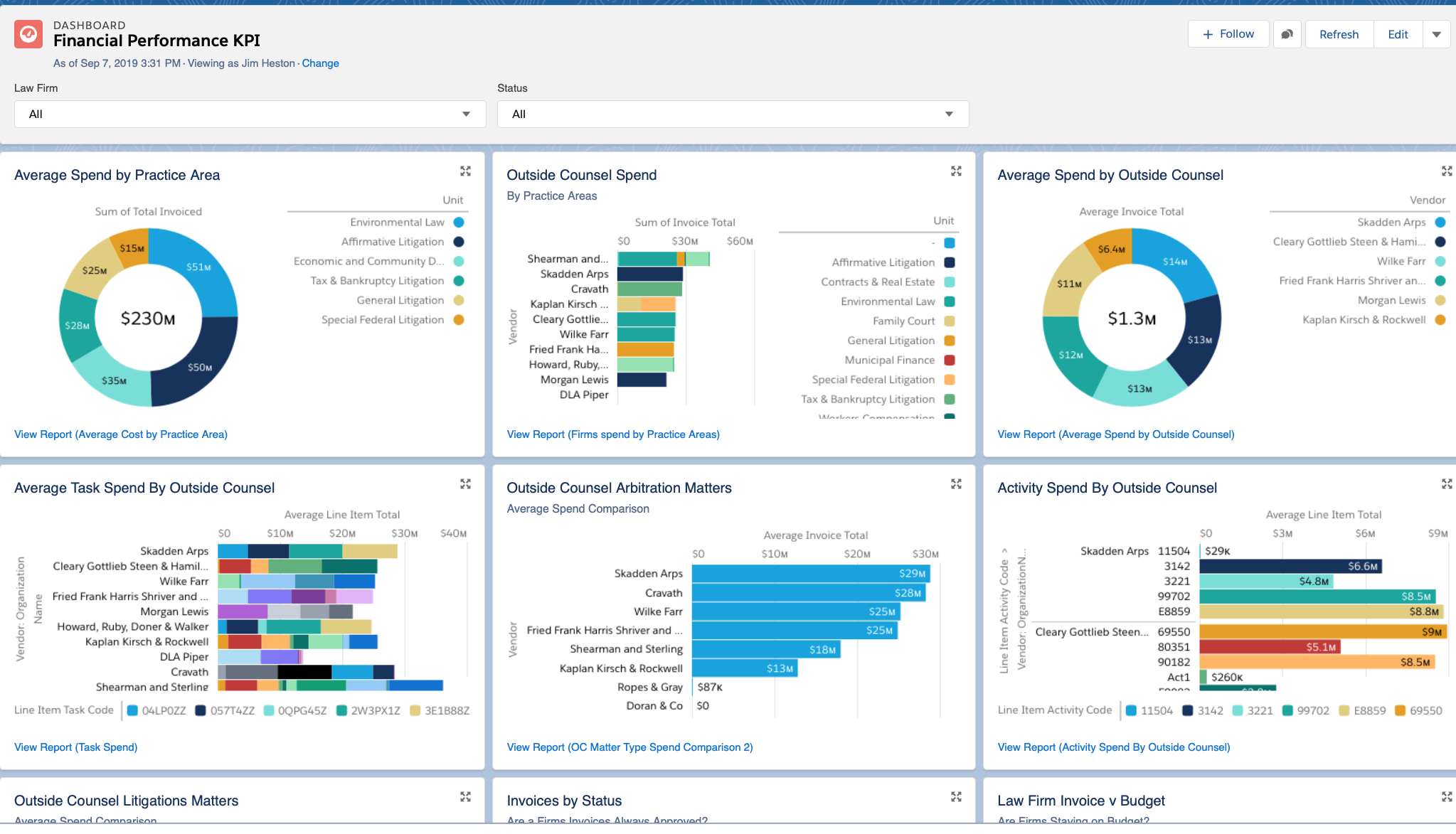Screen dimensions: 1456x834
Task: Click the orange dashboard logo icon
Action: (x=27, y=33)
